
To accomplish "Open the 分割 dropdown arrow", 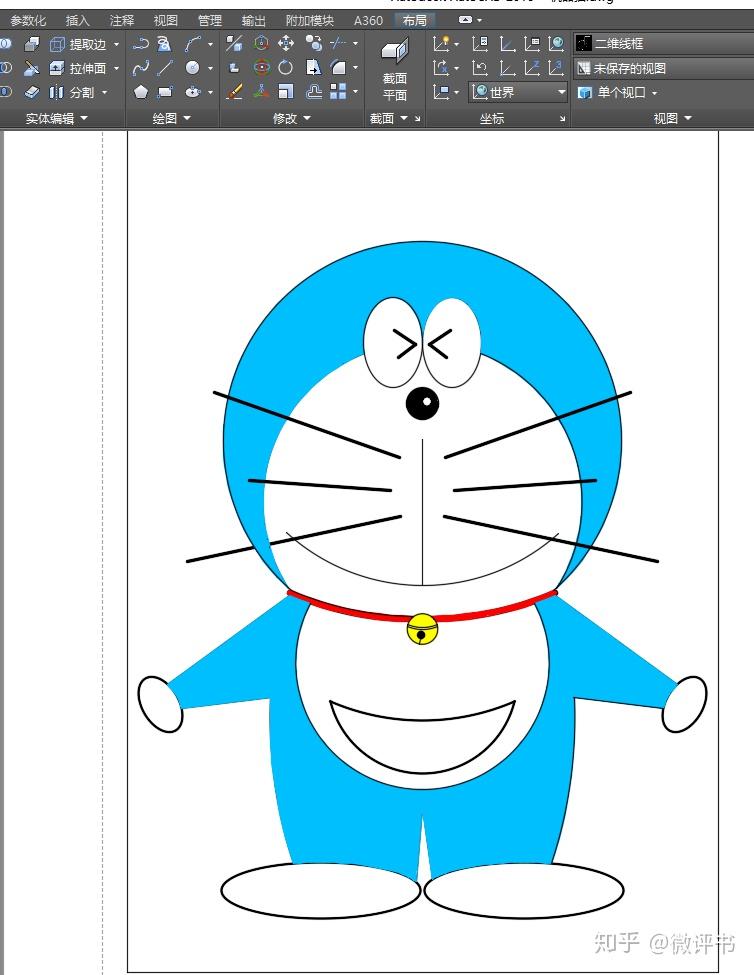I will tap(104, 93).
